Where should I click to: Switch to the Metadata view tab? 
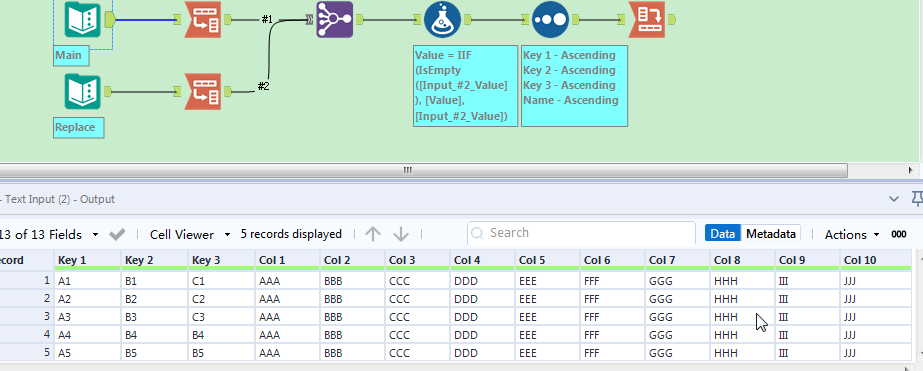click(771, 234)
